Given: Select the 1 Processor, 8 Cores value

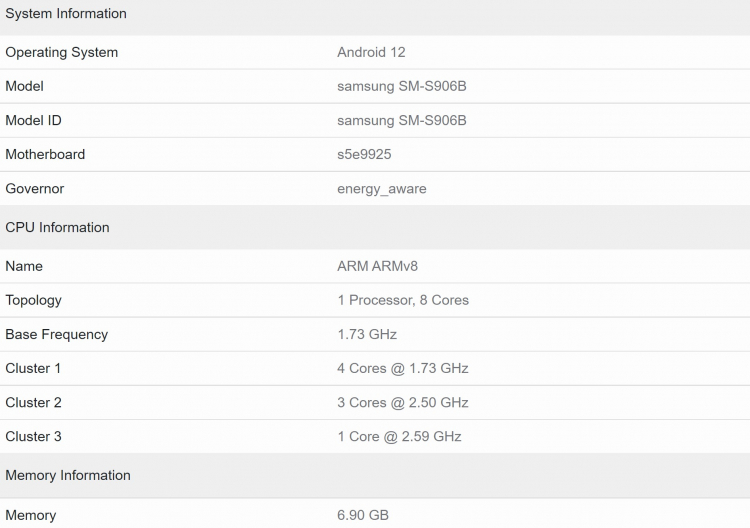Looking at the screenshot, I should [403, 300].
